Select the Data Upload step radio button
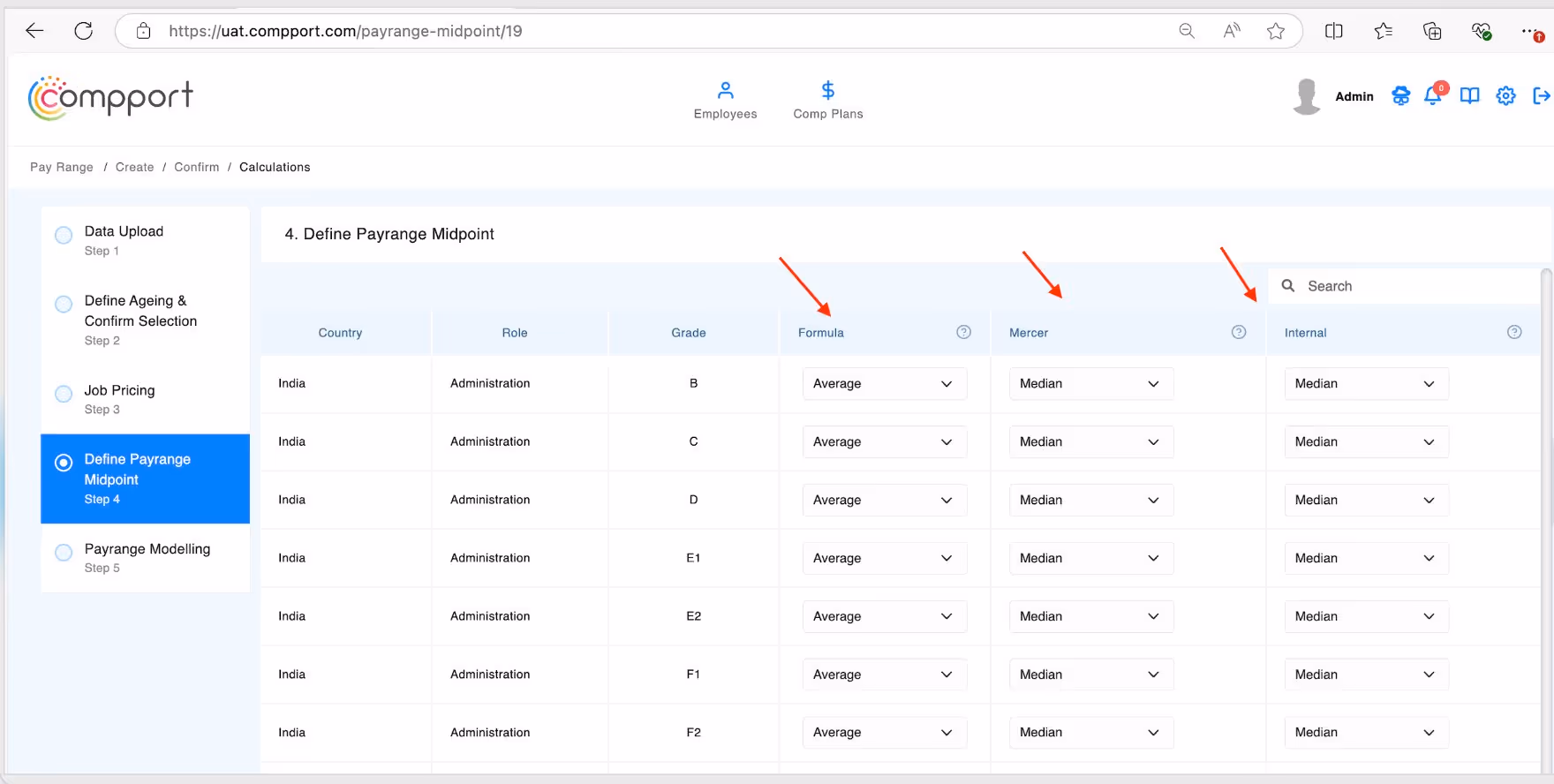Viewport: 1554px width, 784px height. click(64, 235)
